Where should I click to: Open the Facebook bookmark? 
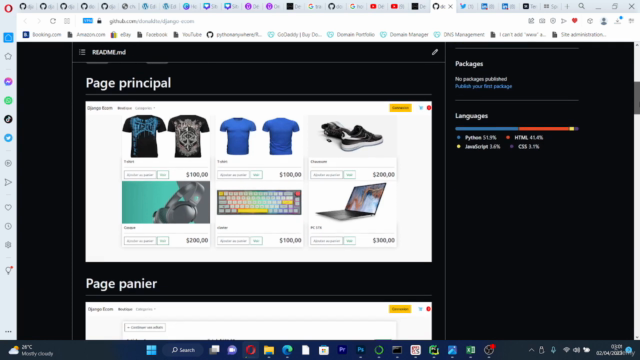(152, 35)
